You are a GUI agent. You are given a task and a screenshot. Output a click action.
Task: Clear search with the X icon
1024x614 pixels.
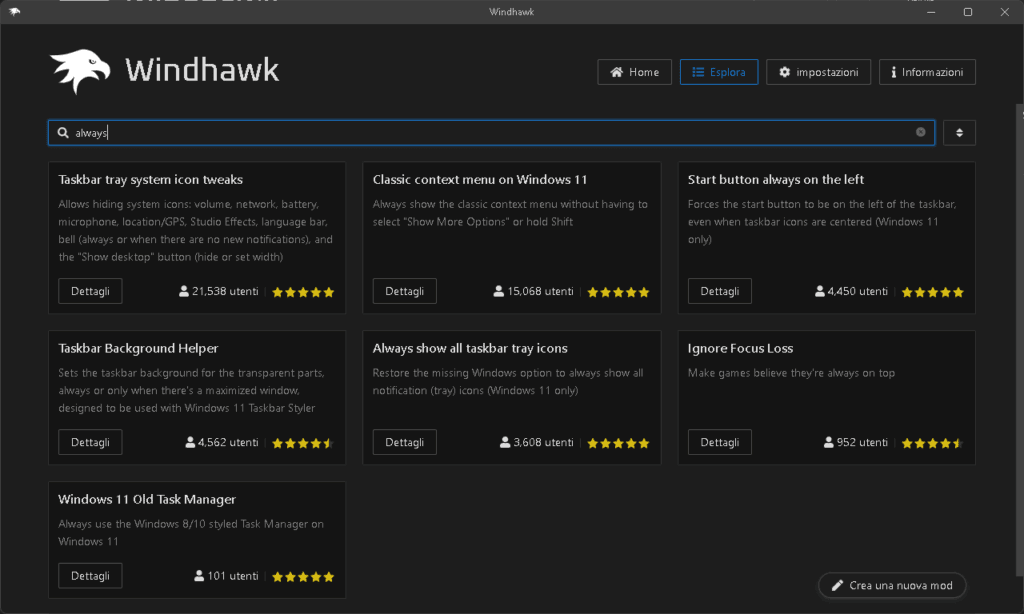[920, 132]
